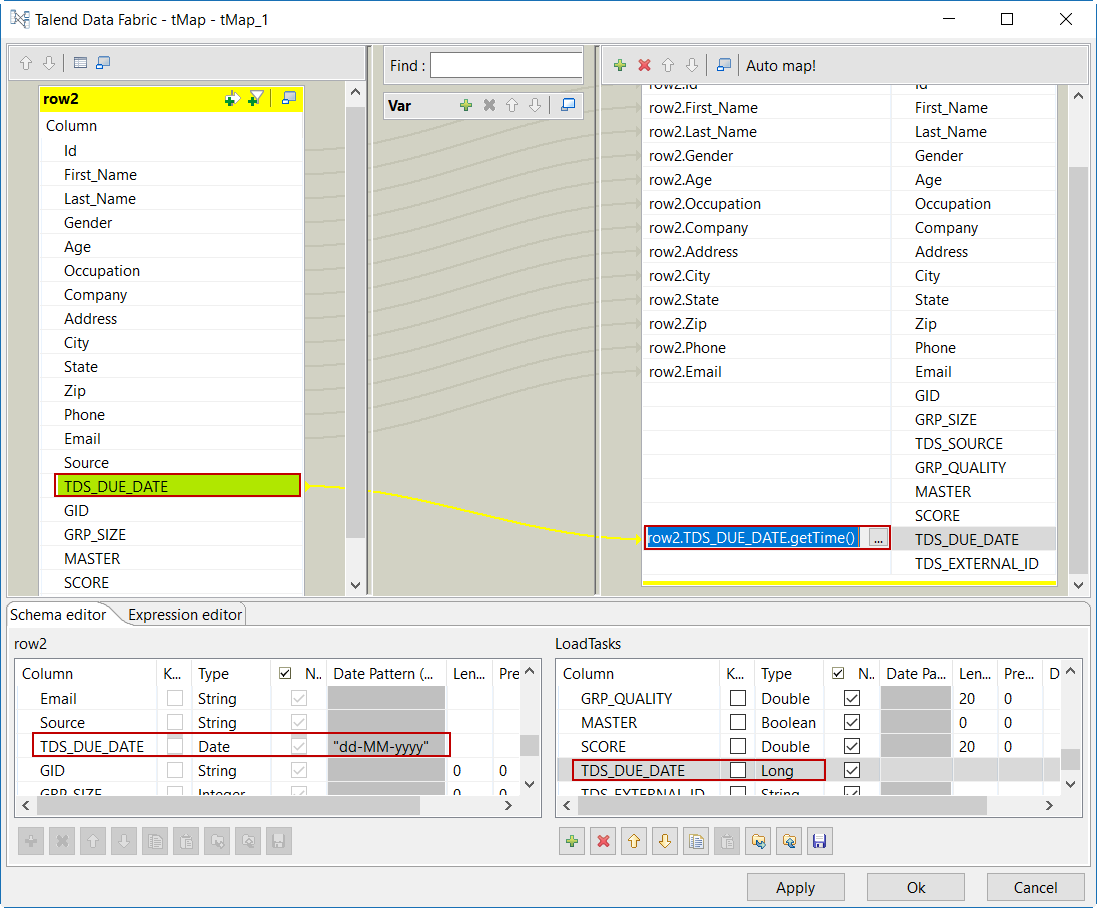Select the Schema editor tab
The width and height of the screenshot is (1097, 908).
pos(58,614)
